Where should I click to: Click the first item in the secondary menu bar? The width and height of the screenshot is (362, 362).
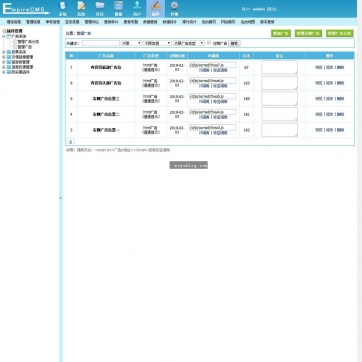14,22
